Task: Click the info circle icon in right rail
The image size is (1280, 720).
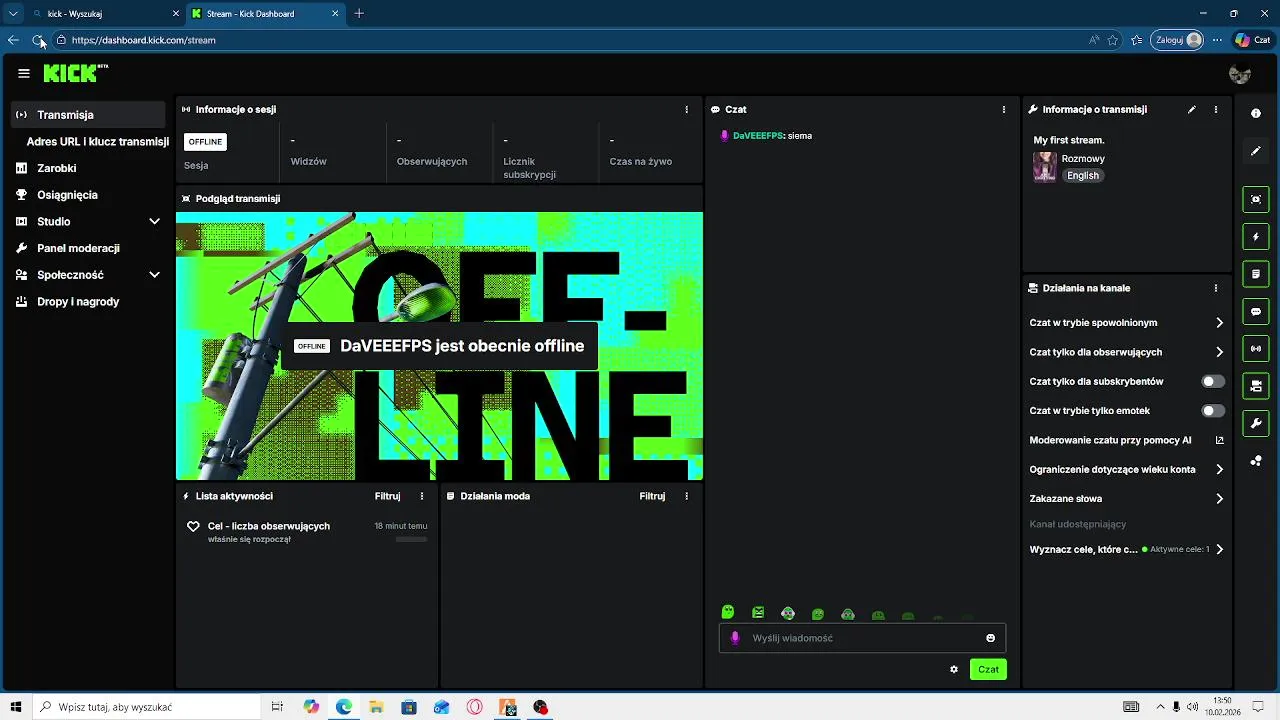Action: [1256, 114]
